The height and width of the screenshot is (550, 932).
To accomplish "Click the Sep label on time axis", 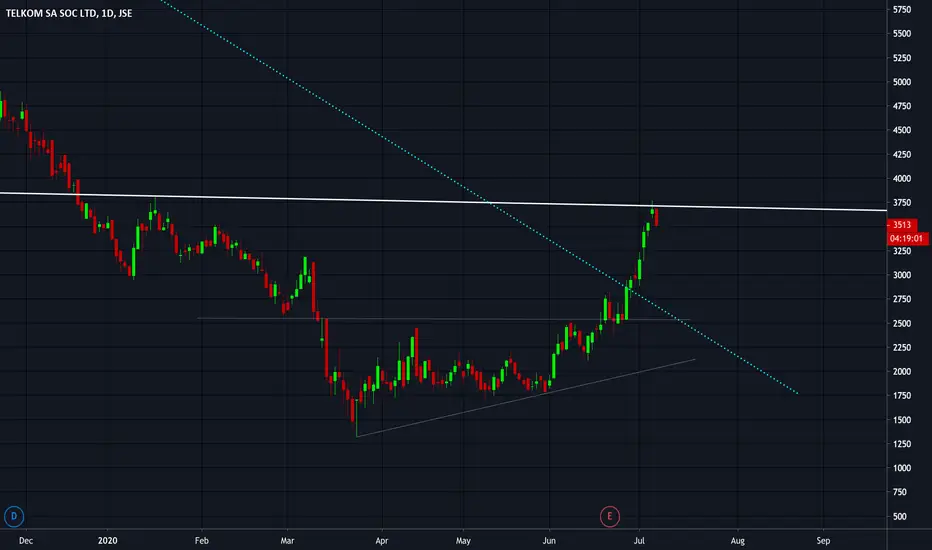I will click(x=823, y=540).
